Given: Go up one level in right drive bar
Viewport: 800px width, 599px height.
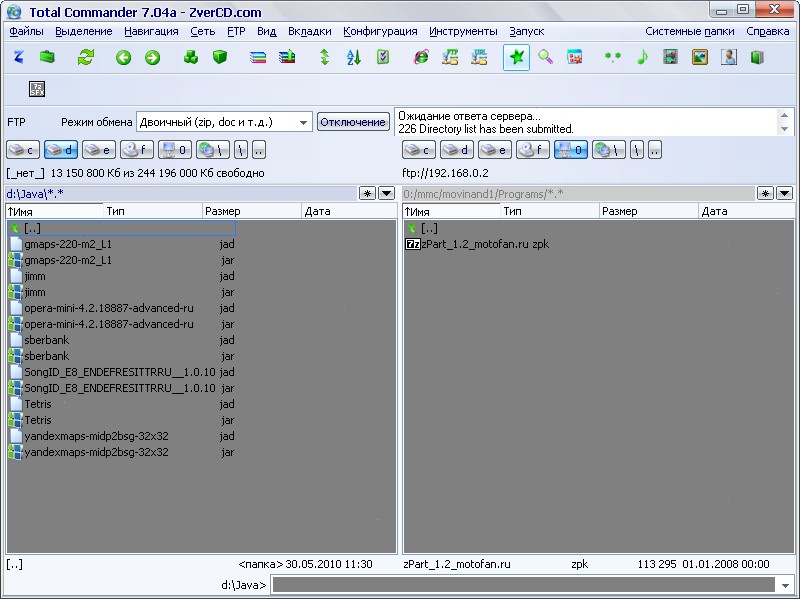Looking at the screenshot, I should [655, 150].
